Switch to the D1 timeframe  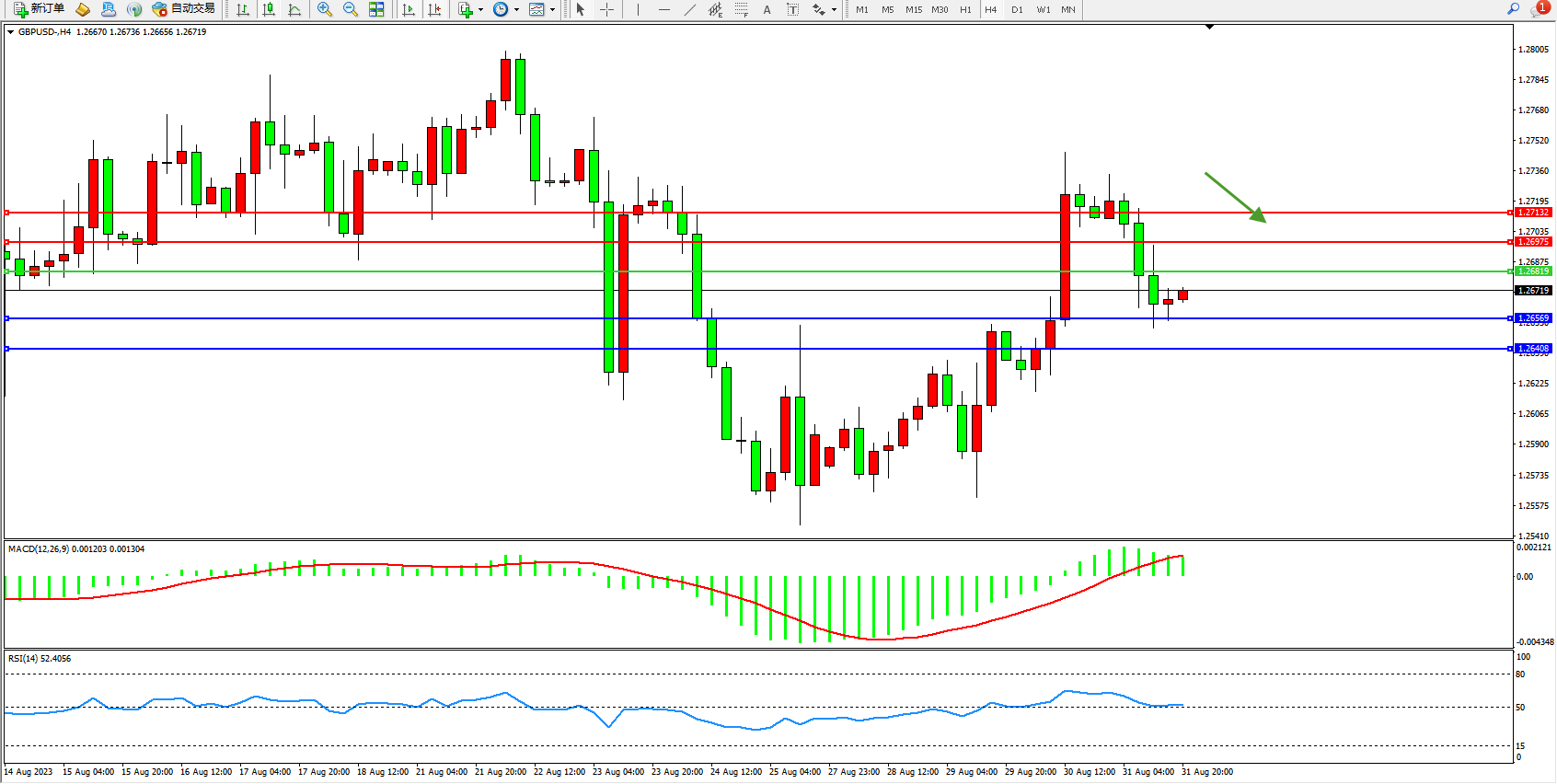pos(1017,10)
